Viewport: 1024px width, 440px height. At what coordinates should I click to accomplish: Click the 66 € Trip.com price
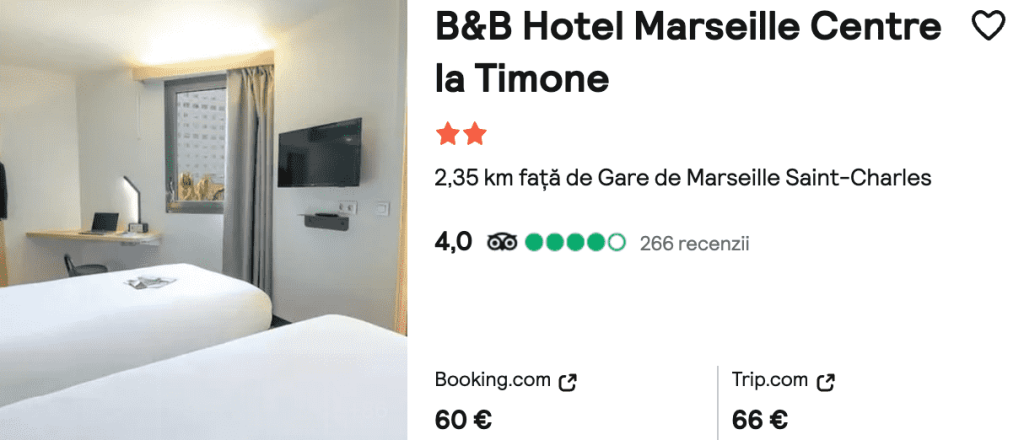[760, 420]
